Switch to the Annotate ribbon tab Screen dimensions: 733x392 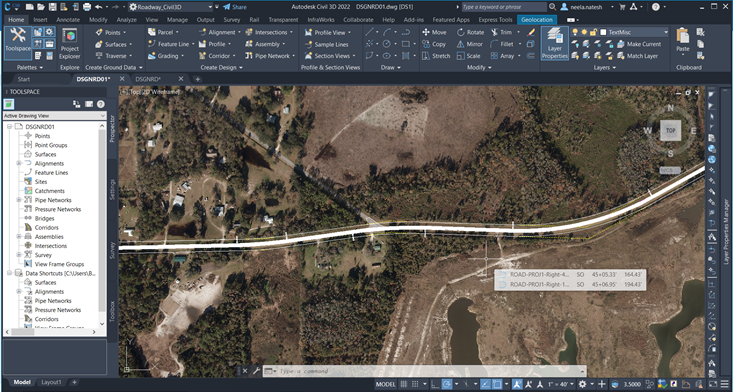click(x=68, y=20)
